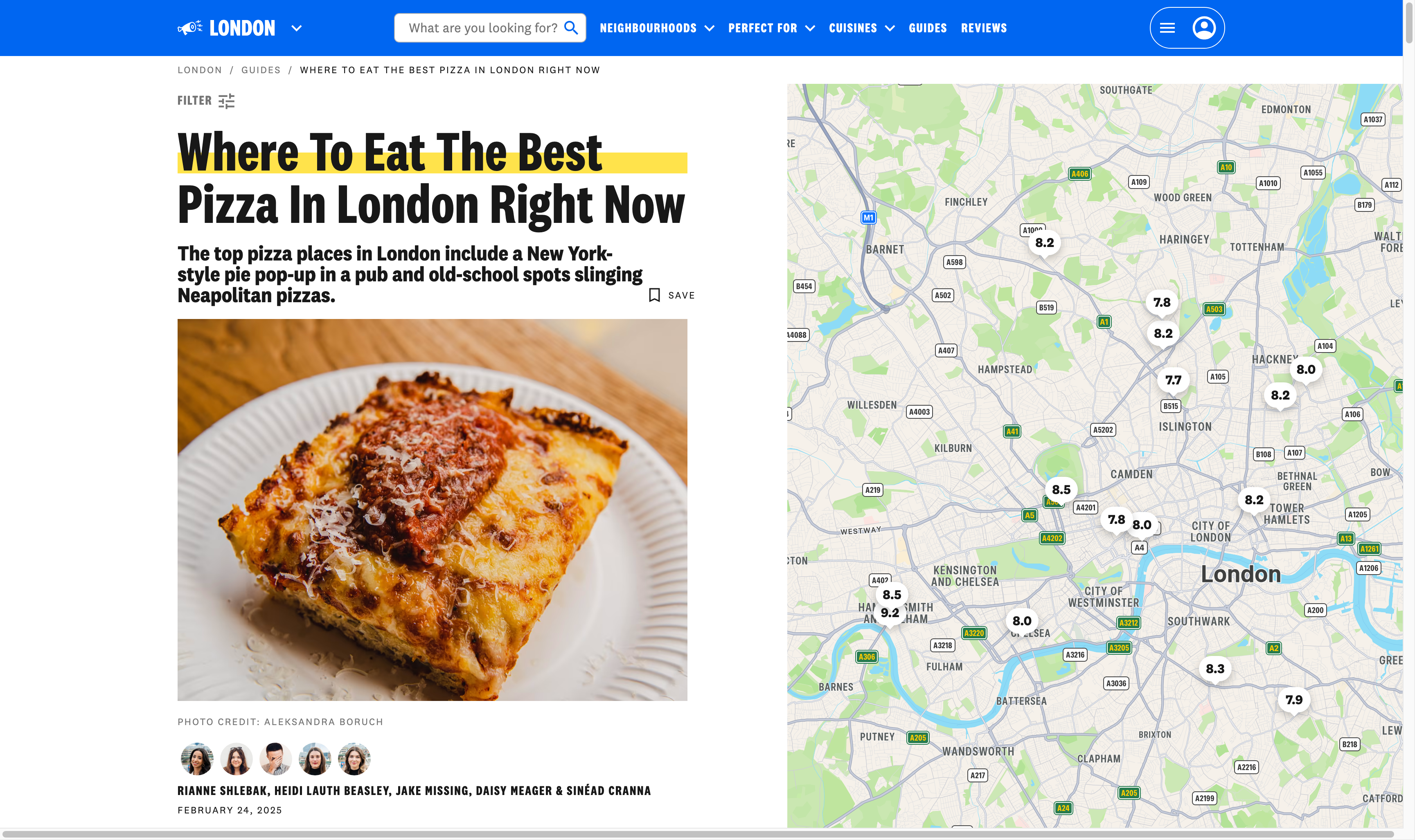1415x840 pixels.
Task: Click the vertical page scrollbar
Action: (x=1409, y=22)
